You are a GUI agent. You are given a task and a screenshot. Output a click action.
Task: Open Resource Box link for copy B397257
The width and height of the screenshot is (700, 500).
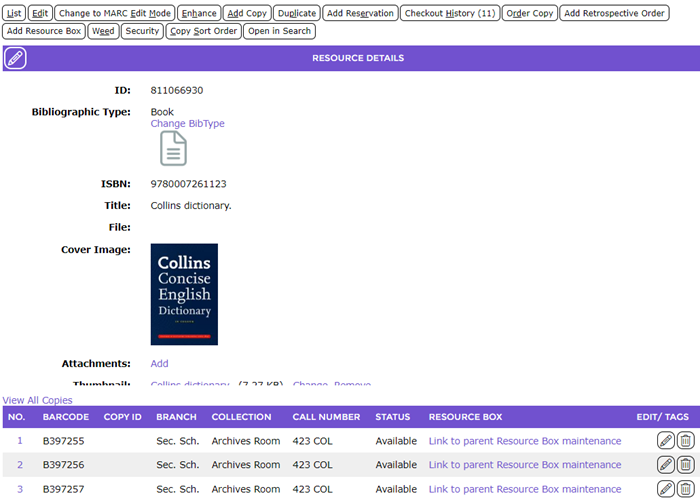(525, 489)
